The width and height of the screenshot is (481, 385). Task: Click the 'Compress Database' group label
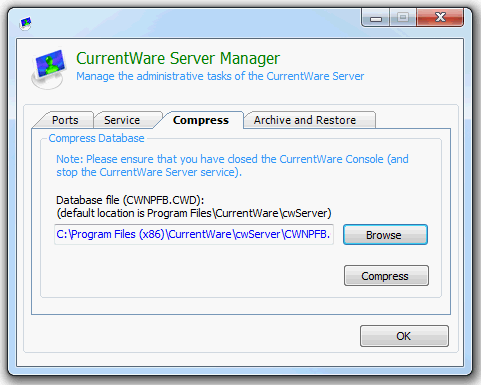(96, 138)
